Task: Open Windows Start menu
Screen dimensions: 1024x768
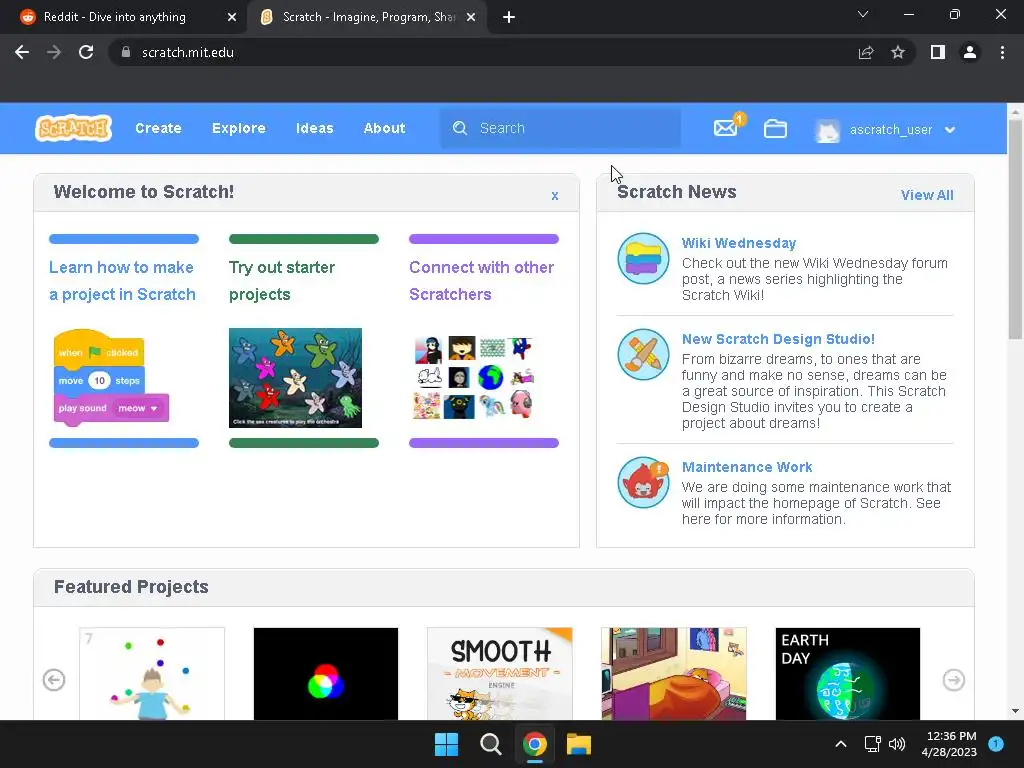Action: pyautogui.click(x=447, y=744)
